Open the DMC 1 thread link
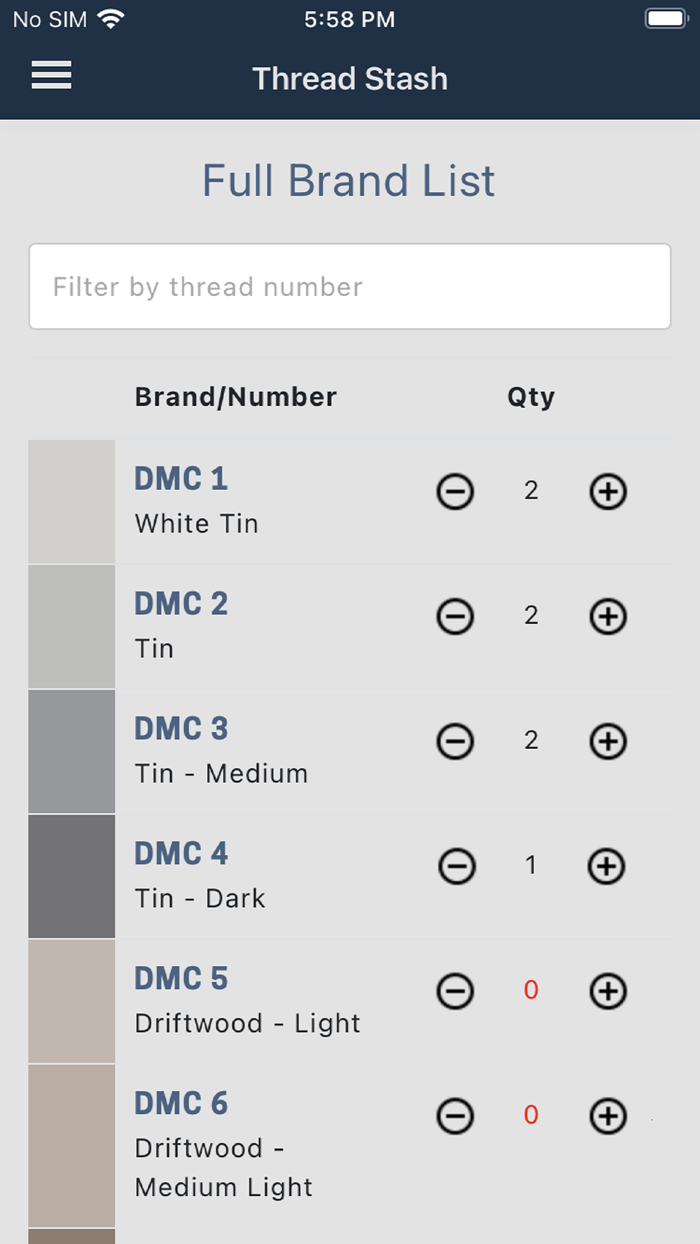 point(181,479)
